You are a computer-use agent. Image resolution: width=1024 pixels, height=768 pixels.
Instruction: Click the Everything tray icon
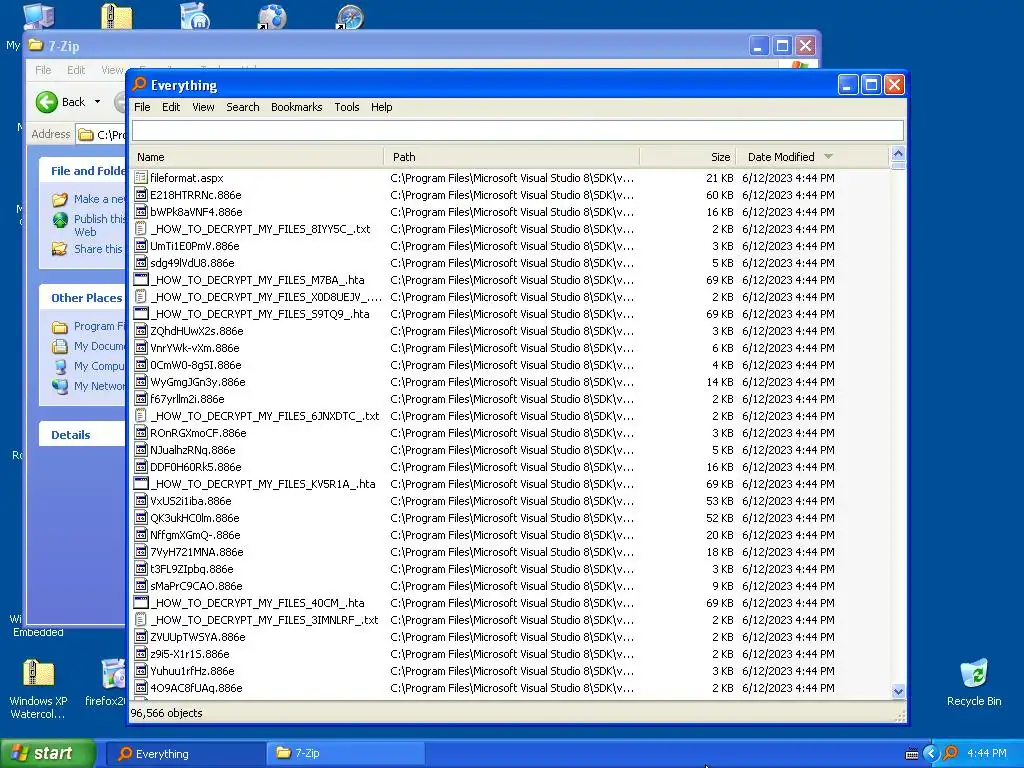click(x=951, y=754)
